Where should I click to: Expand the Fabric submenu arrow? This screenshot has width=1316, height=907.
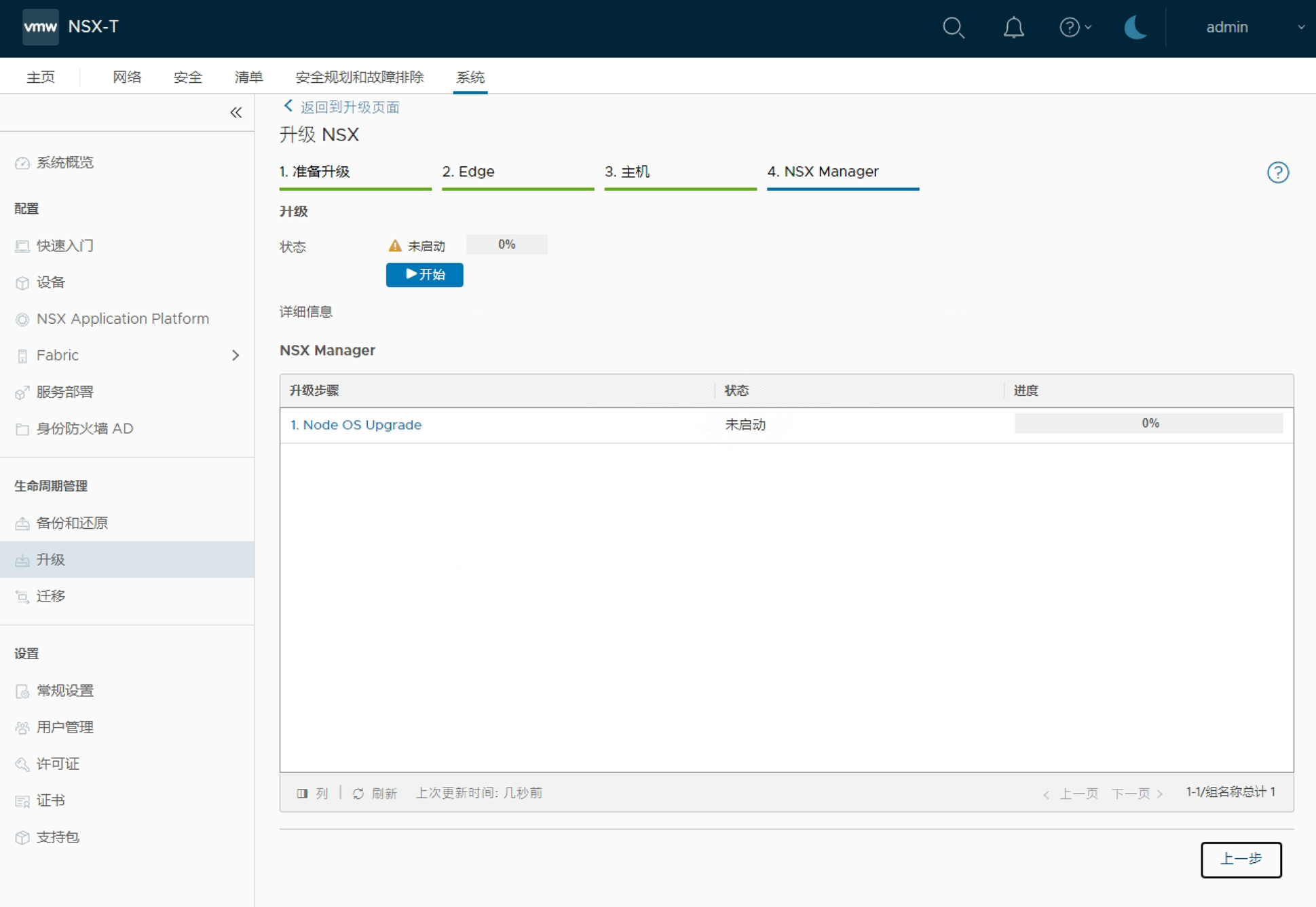click(236, 356)
